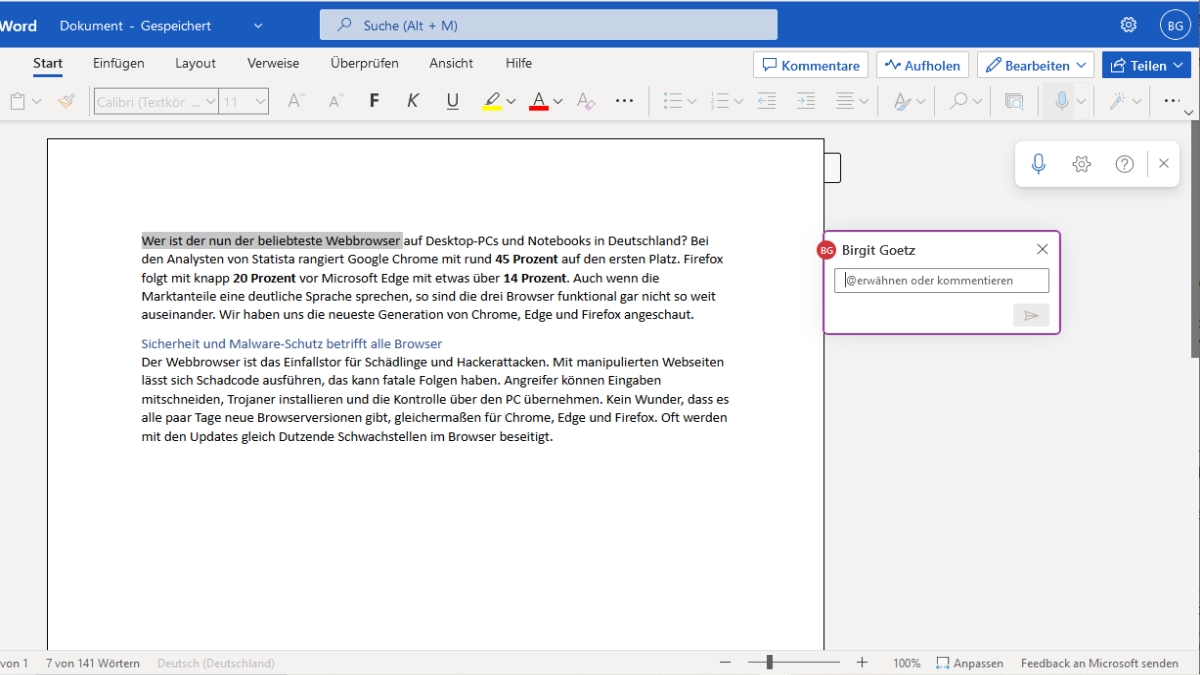
Task: Click the paragraph alignment icon
Action: 845,101
